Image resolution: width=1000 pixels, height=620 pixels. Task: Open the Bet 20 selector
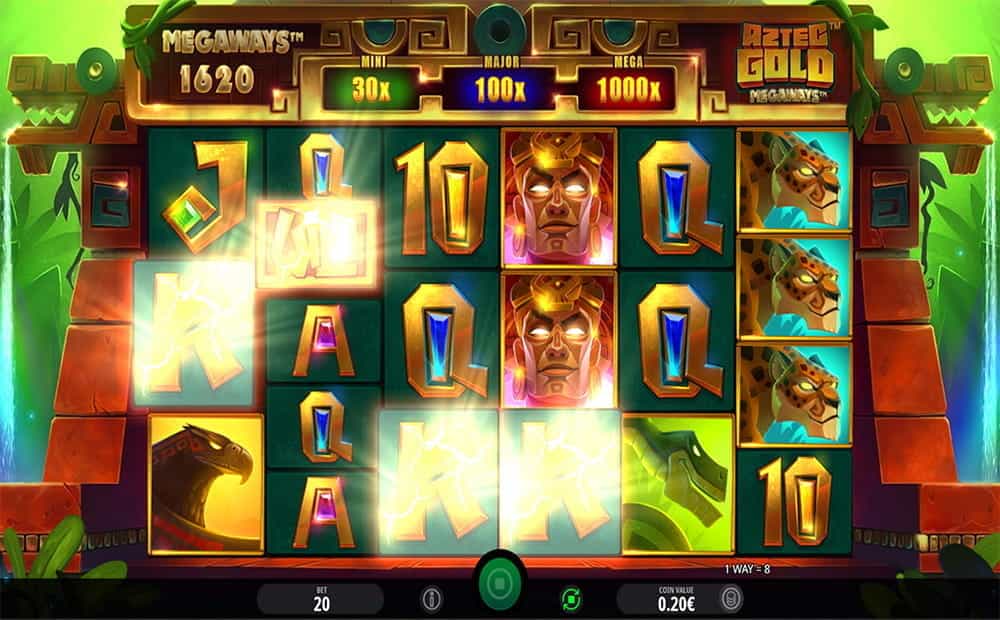[321, 599]
